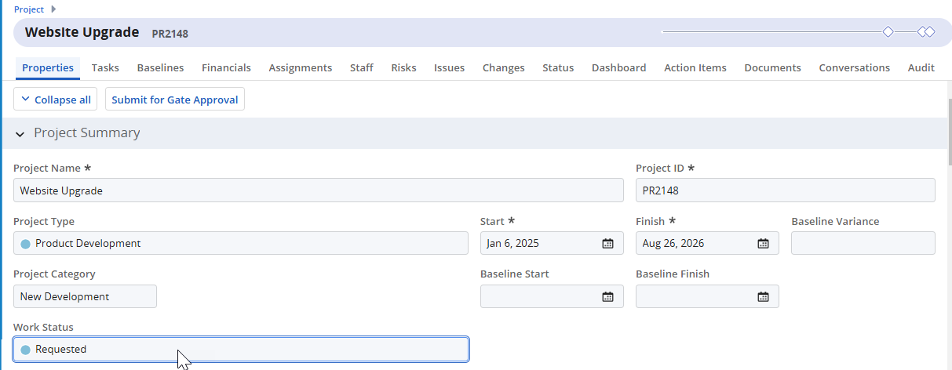Click the Baseline Finish date field
The width and height of the screenshot is (952, 370).
pos(707,296)
